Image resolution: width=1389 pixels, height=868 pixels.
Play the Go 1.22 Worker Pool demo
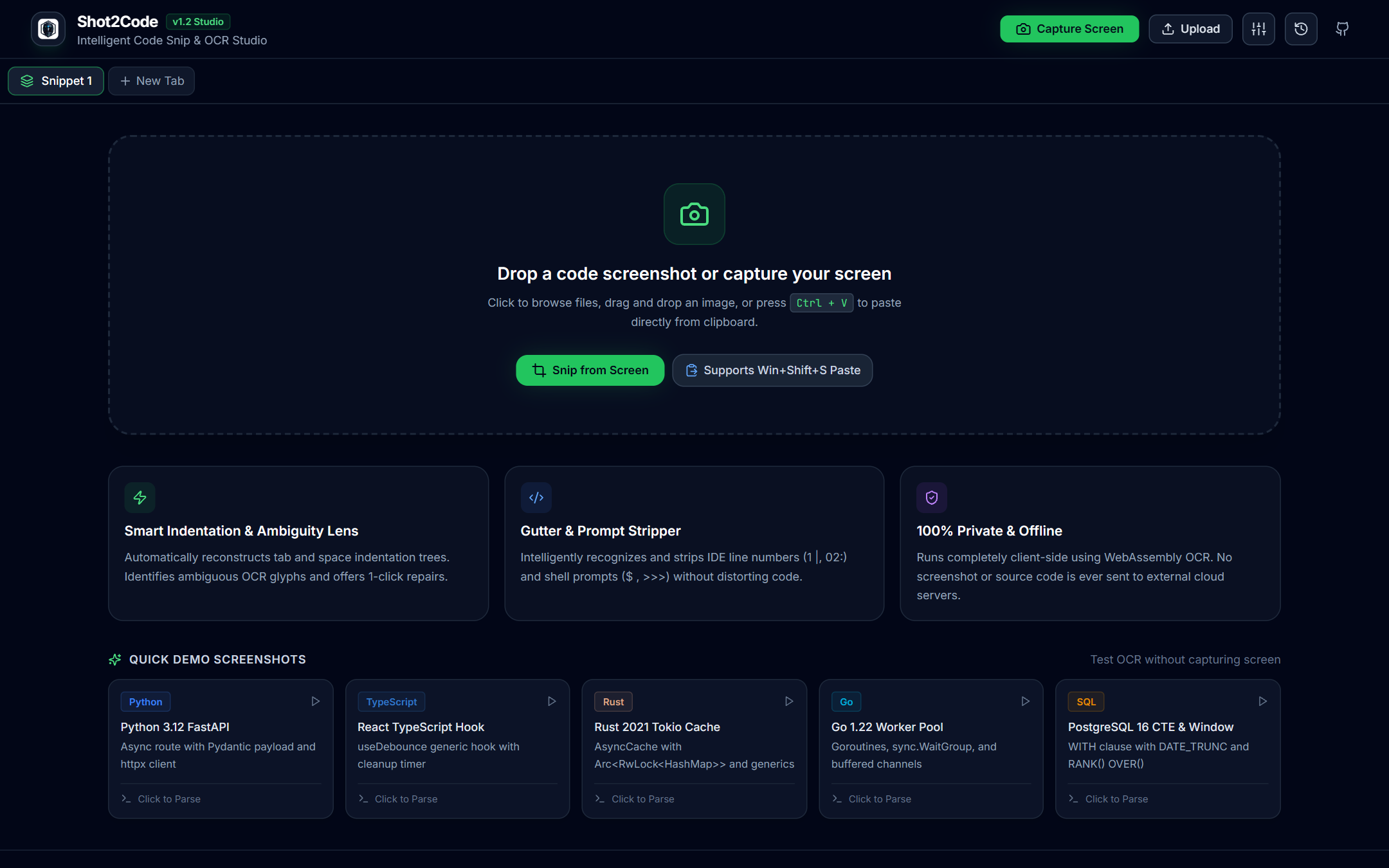pos(1026,701)
